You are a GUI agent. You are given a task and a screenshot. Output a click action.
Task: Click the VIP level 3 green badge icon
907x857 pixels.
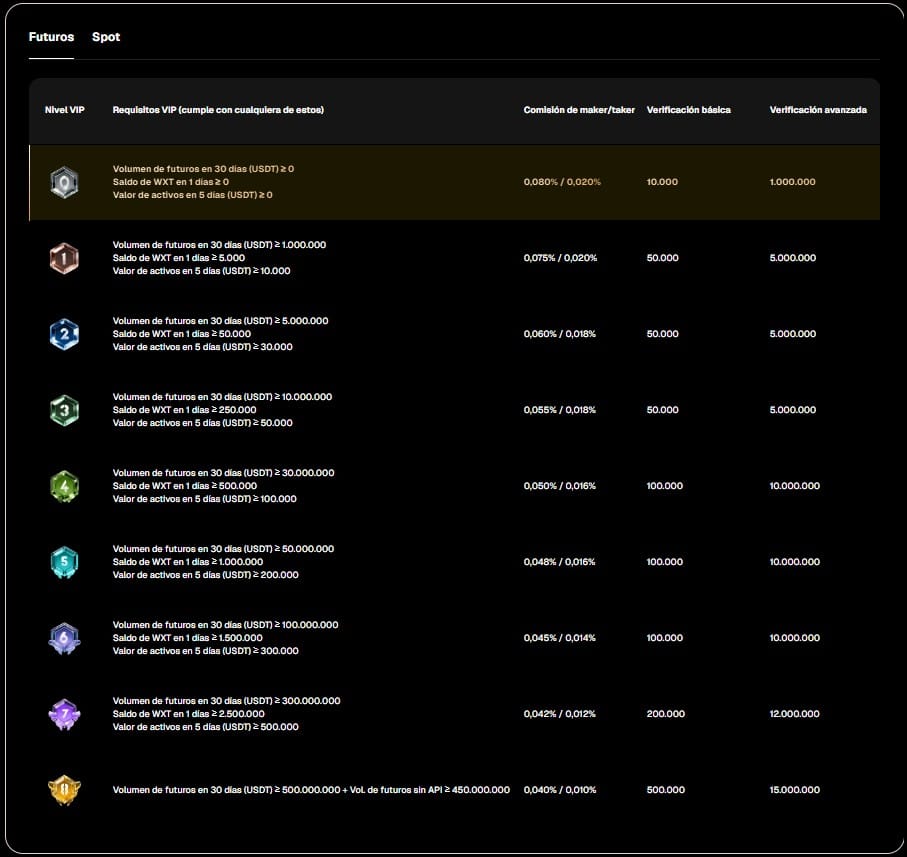pos(64,410)
